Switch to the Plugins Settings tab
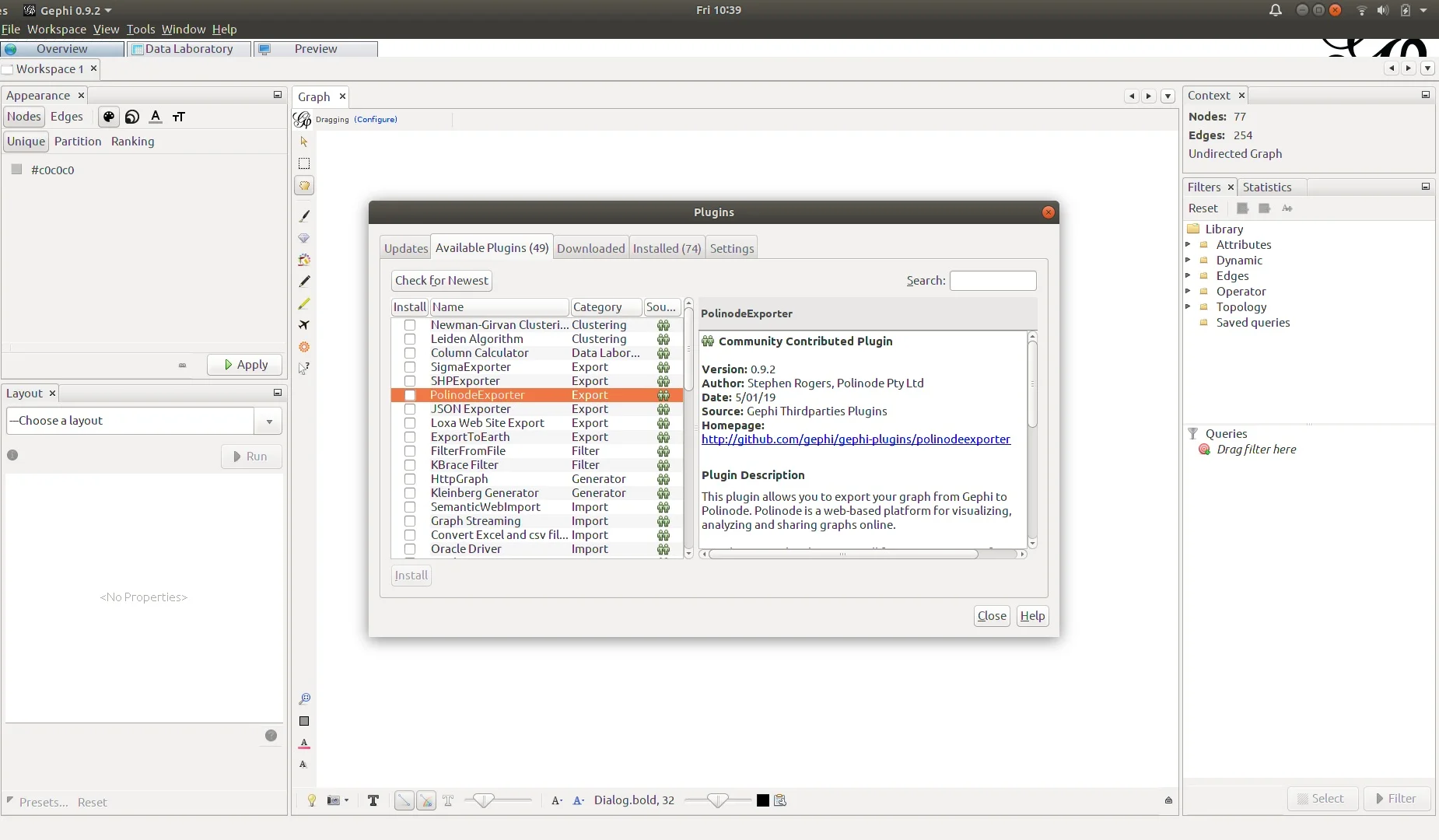The width and height of the screenshot is (1439, 840). (x=732, y=248)
